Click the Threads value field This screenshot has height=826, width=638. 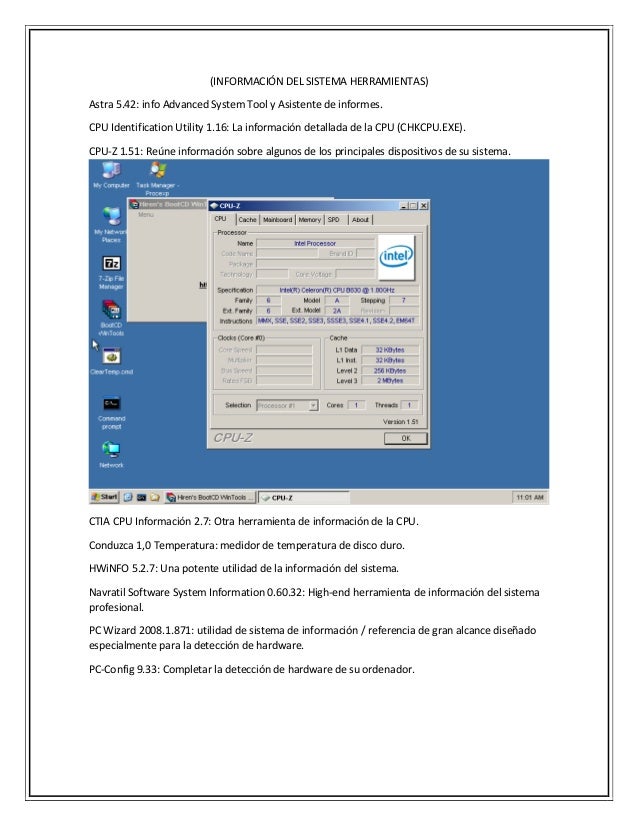point(409,405)
